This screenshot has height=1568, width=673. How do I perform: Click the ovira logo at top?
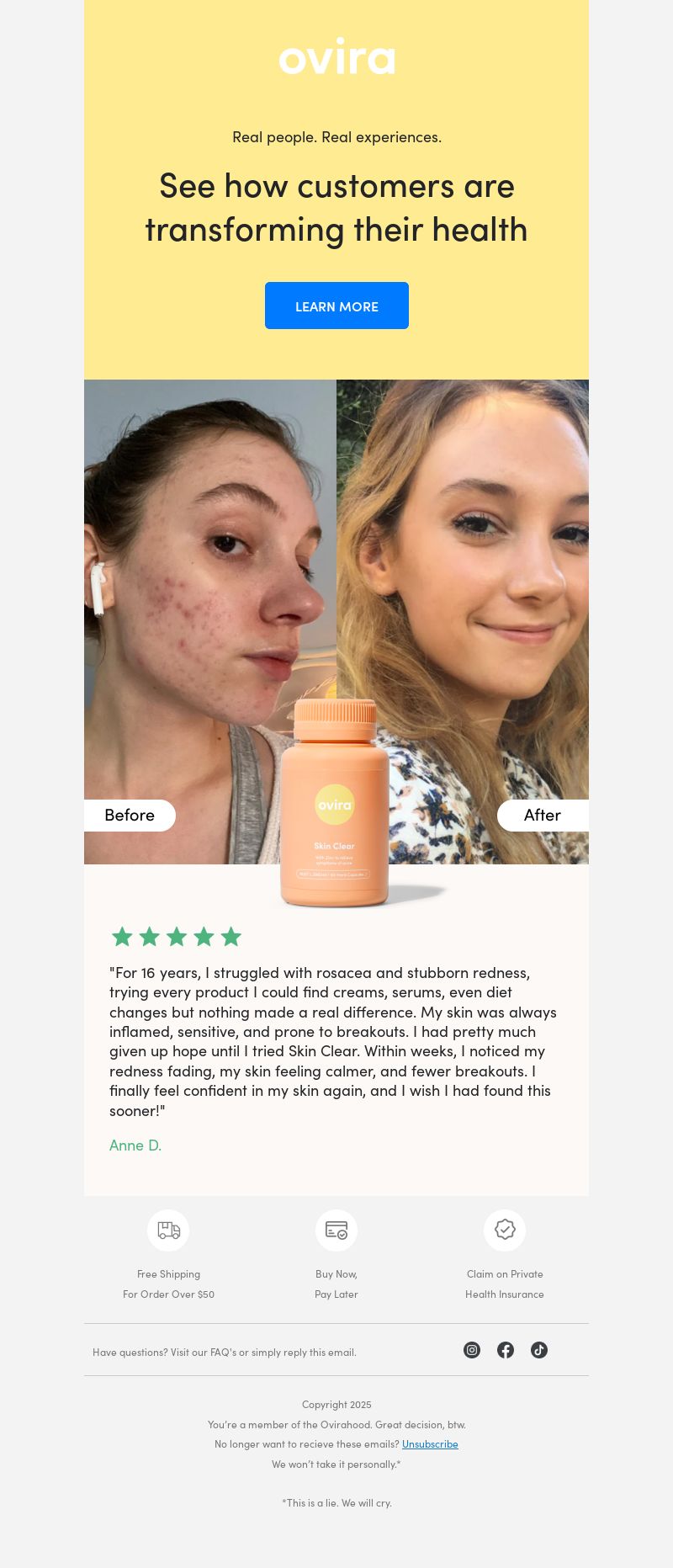(336, 56)
